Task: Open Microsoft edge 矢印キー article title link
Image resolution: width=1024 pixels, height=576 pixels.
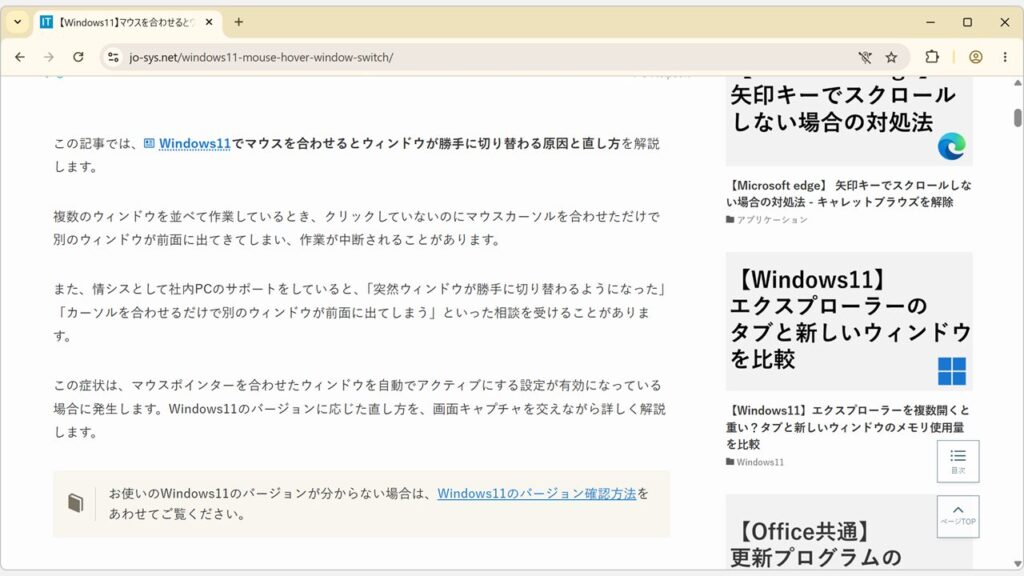Action: (849, 193)
